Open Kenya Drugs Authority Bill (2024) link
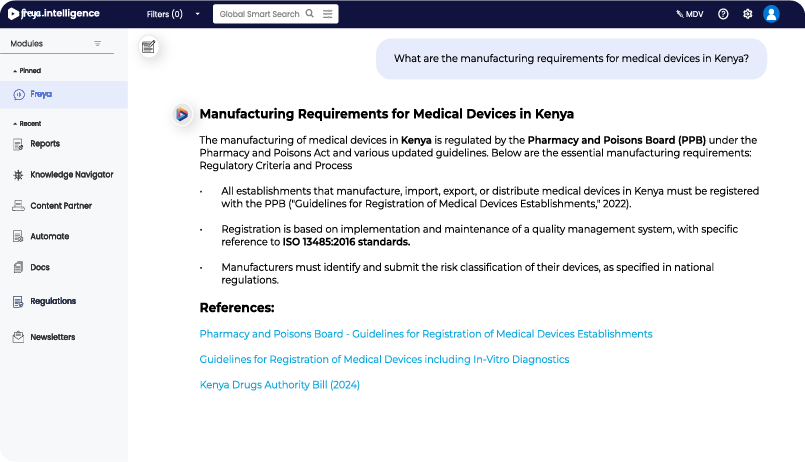Screen dimensions: 805x462 (279, 385)
